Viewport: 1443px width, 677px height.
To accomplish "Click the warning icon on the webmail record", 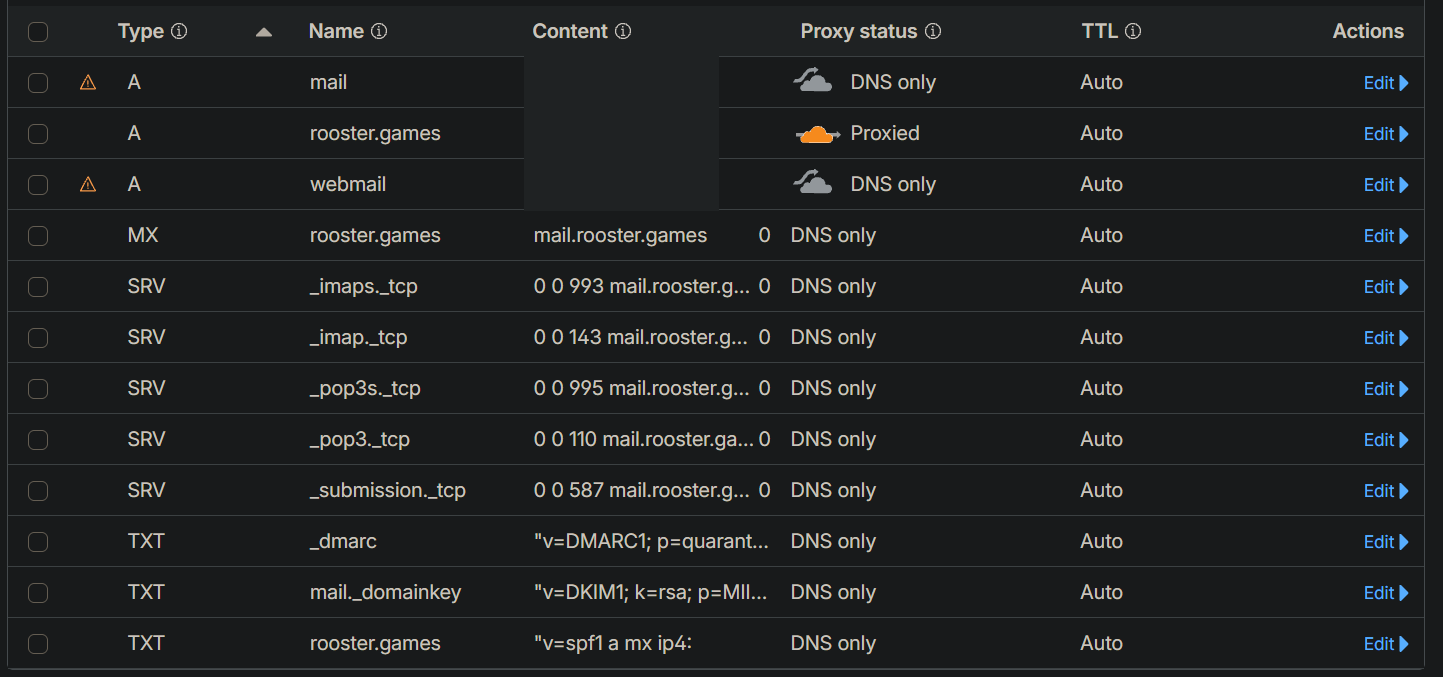I will tap(88, 184).
